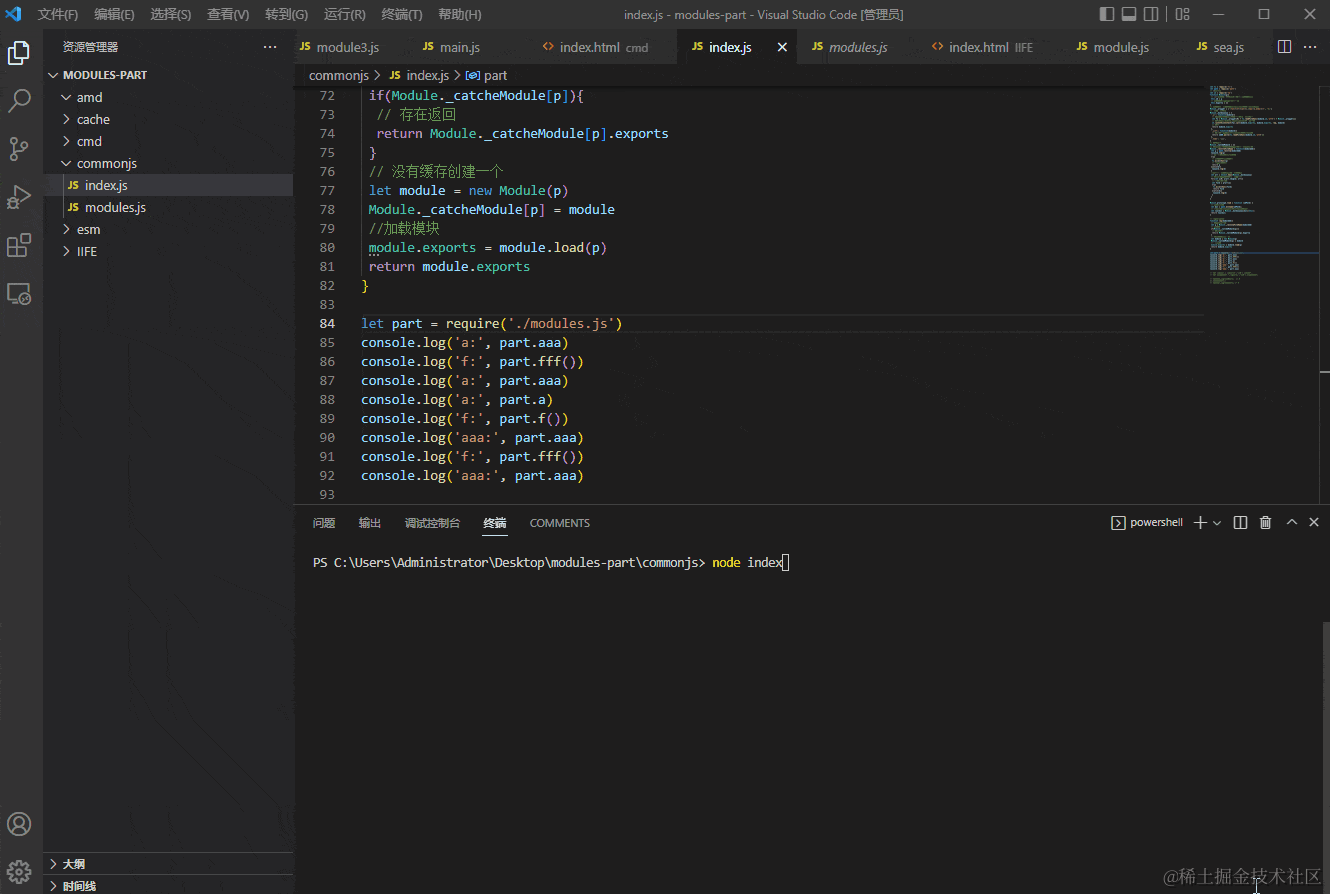
Task: Open the Extensions view
Action: point(19,244)
